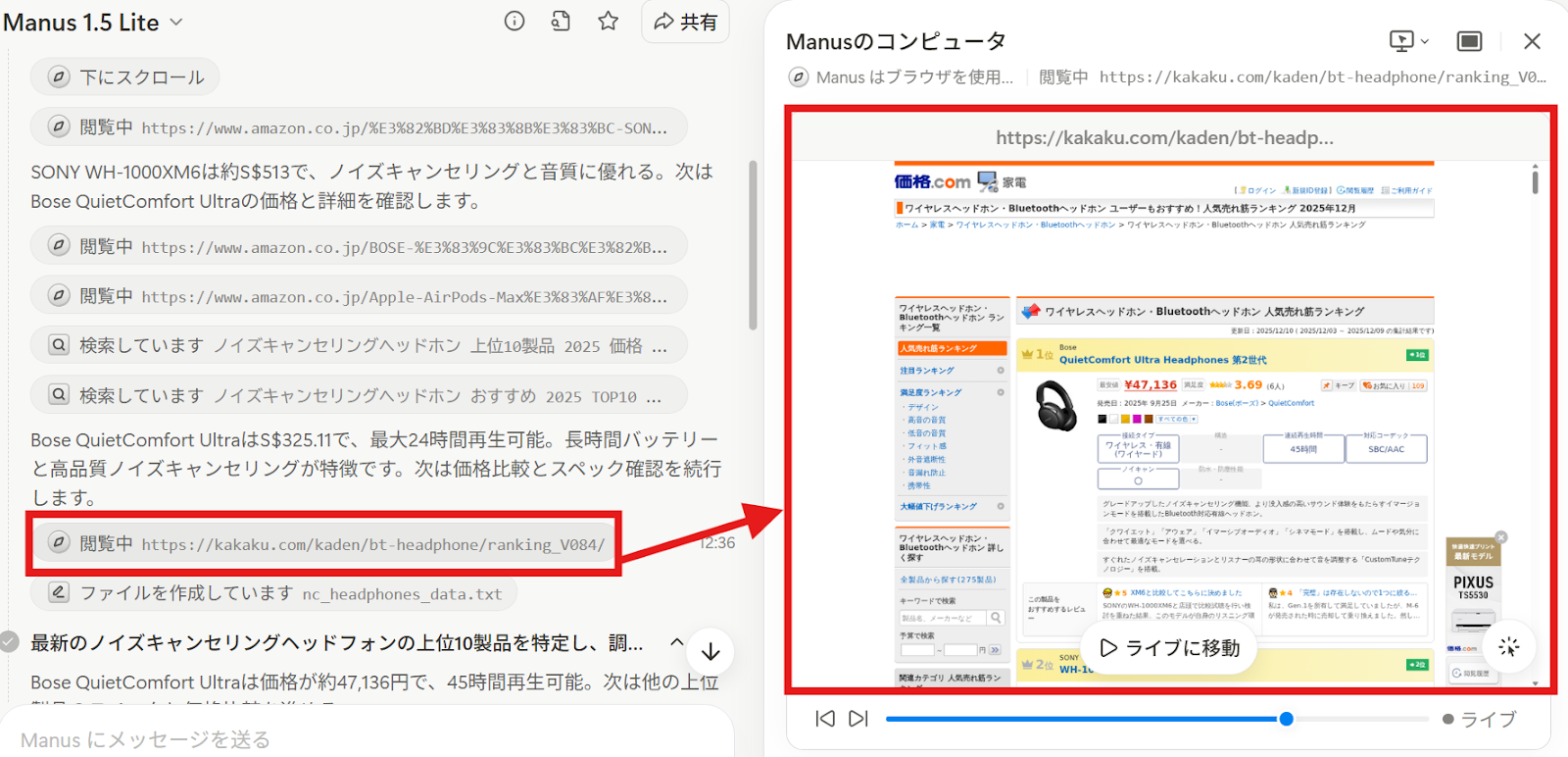Open the computer view mode dropdown
1568x757 pixels.
[1409, 41]
